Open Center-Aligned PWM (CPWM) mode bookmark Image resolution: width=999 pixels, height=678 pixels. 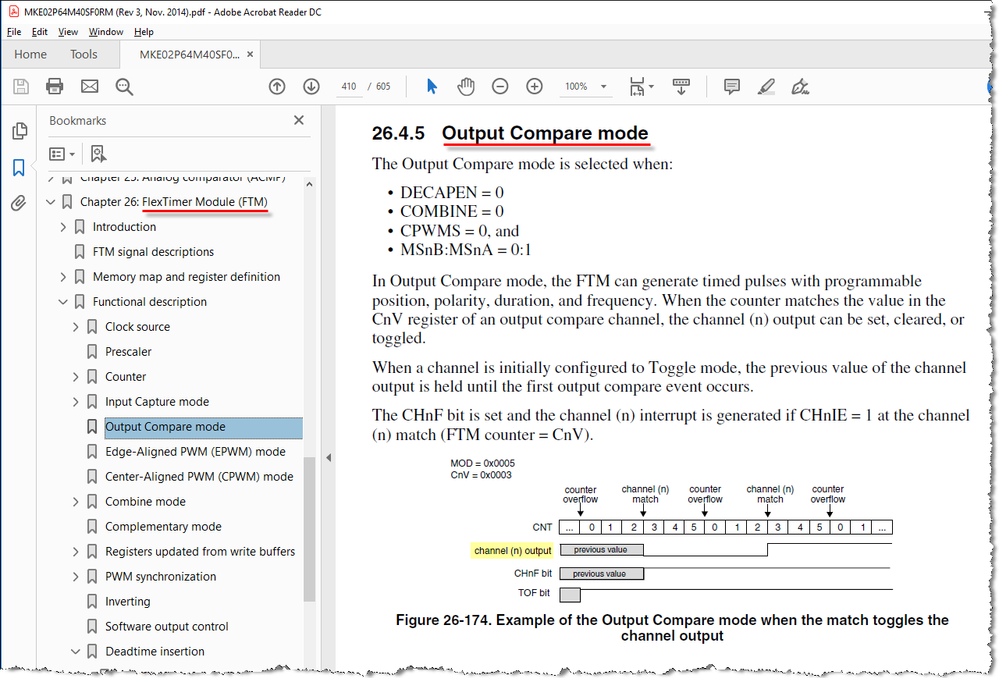point(199,477)
